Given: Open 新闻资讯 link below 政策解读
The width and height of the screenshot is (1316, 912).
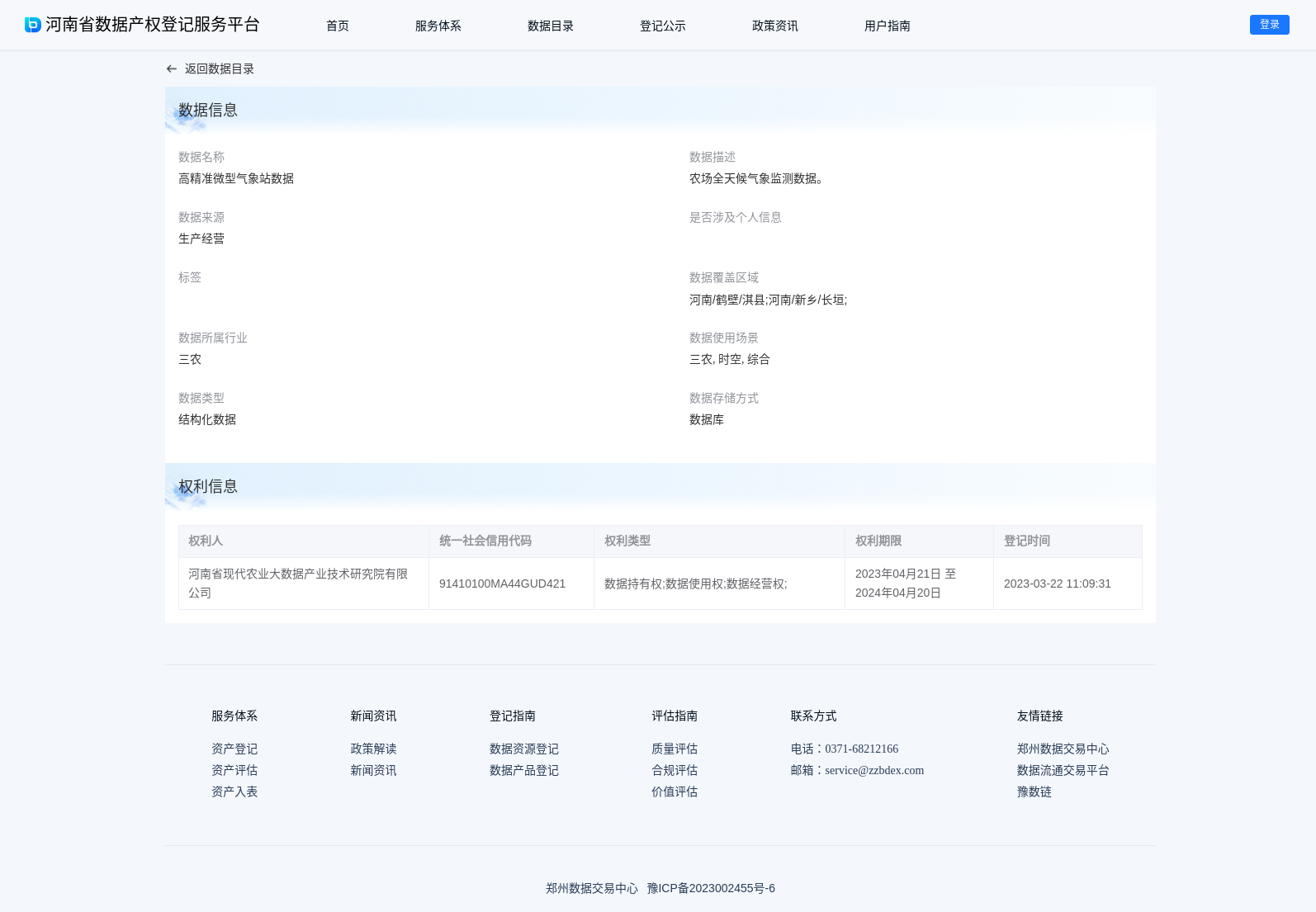Looking at the screenshot, I should coord(373,770).
